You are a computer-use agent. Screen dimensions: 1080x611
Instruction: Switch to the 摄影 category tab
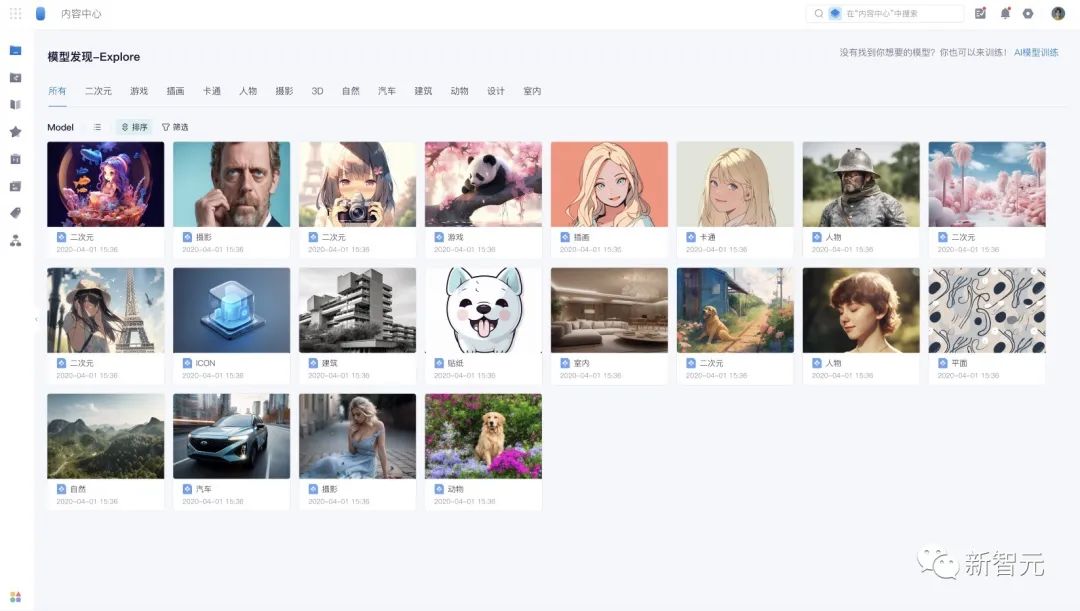click(283, 90)
